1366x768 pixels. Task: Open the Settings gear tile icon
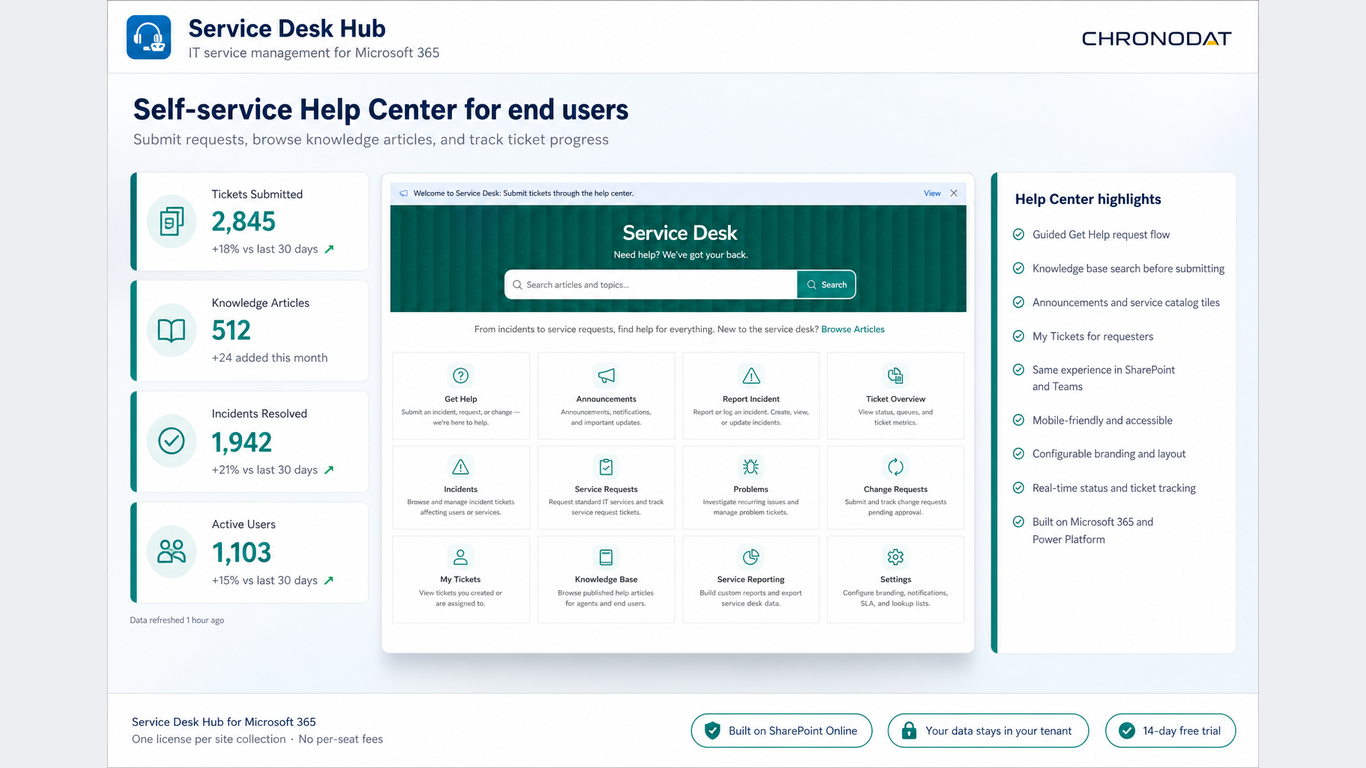[895, 557]
